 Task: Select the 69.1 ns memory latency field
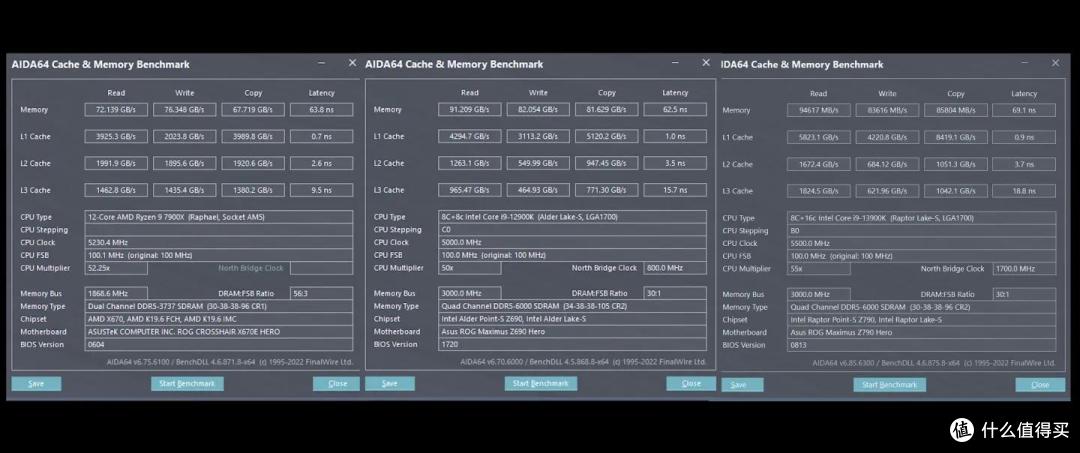[1024, 110]
